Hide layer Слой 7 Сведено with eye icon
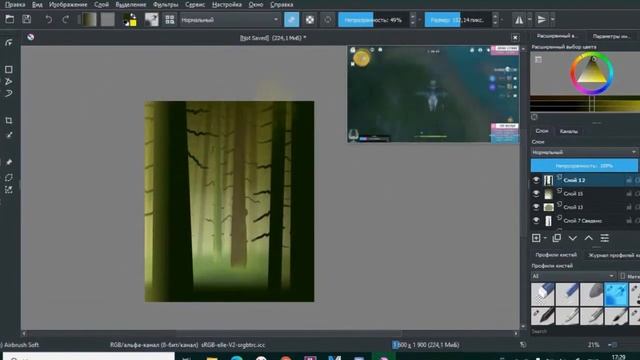This screenshot has width=640, height=360. (x=536, y=220)
